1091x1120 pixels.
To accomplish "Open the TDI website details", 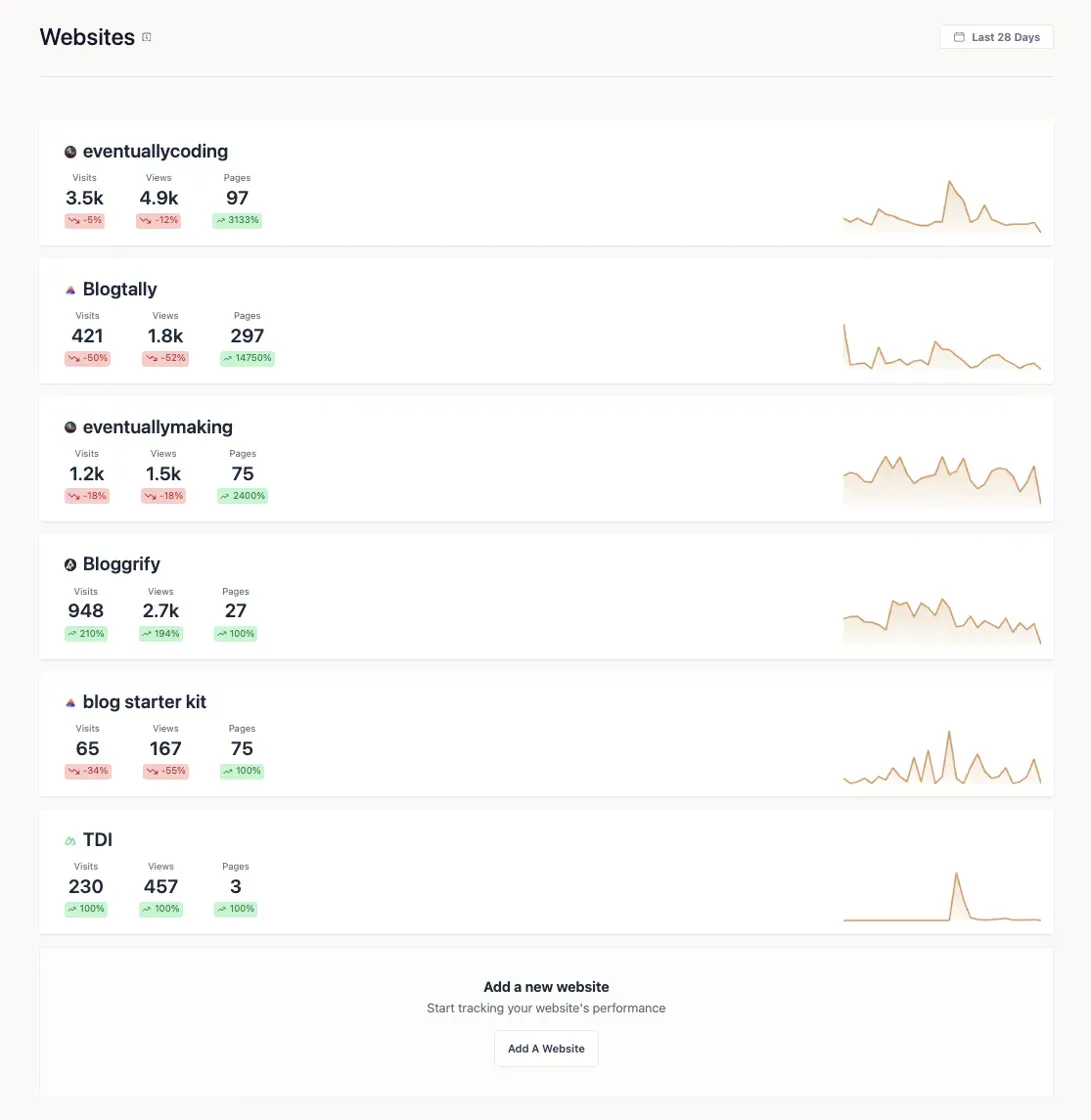I will pyautogui.click(x=97, y=839).
